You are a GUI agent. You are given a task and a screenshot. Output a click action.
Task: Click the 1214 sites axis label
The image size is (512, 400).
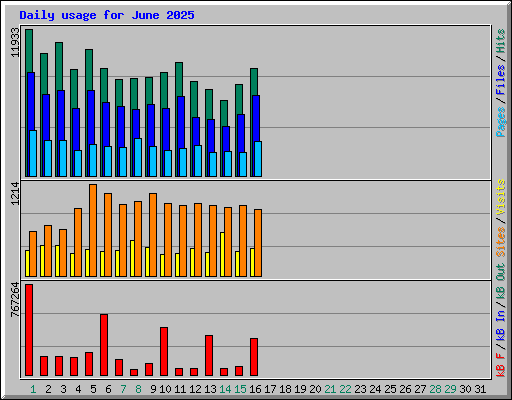(x=15, y=193)
